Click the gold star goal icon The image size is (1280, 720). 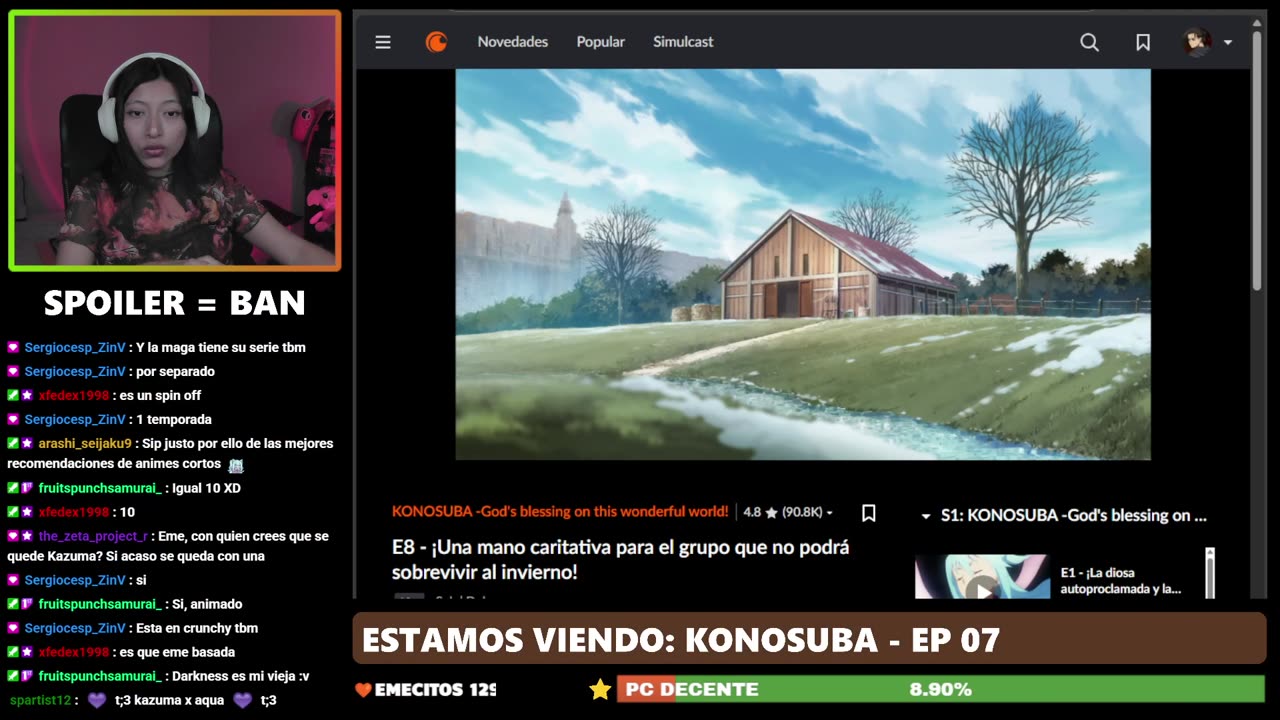600,689
